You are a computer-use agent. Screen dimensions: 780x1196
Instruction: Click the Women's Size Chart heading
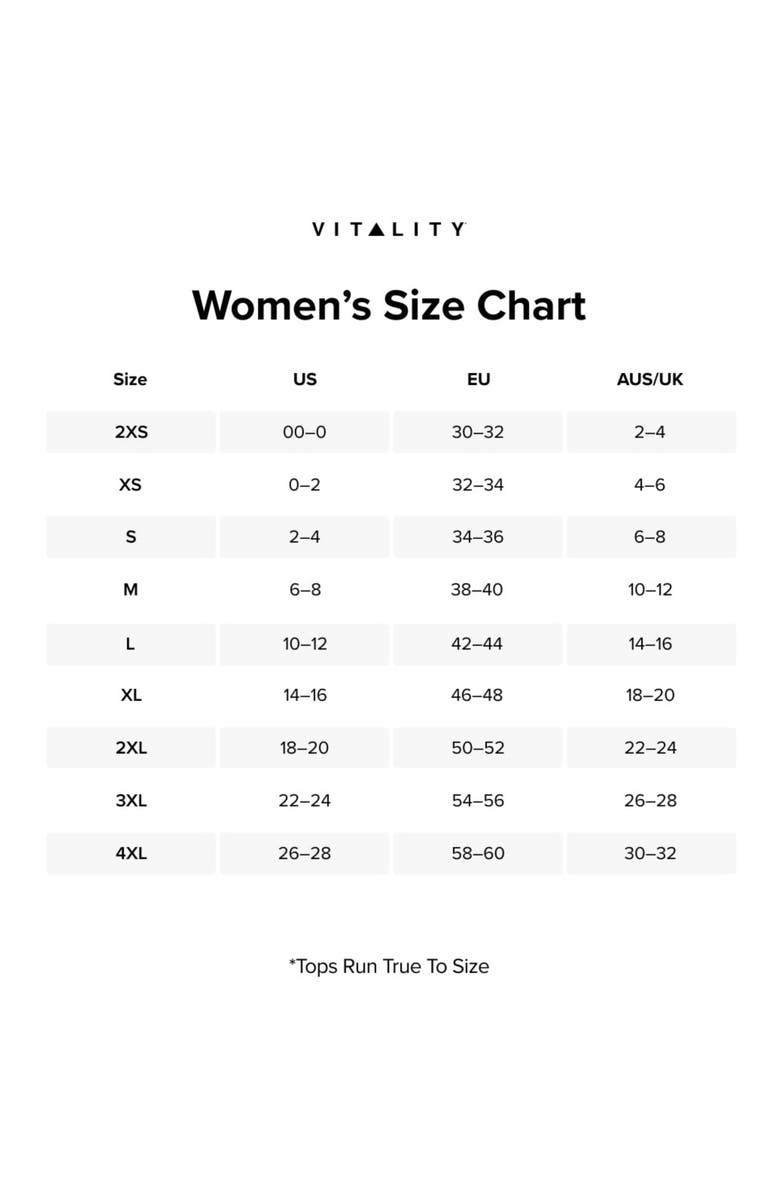[388, 305]
